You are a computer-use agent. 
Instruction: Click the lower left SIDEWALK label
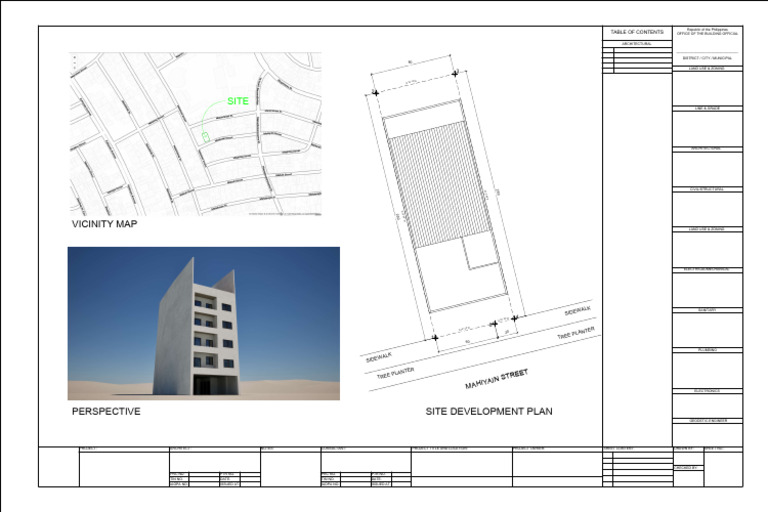(379, 358)
